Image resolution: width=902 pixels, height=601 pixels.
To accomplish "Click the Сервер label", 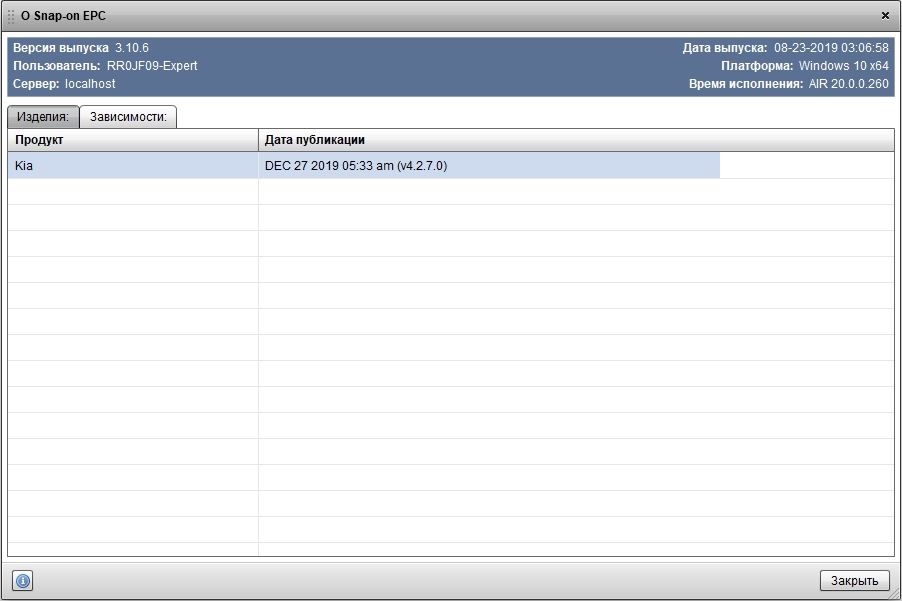I will (x=36, y=83).
